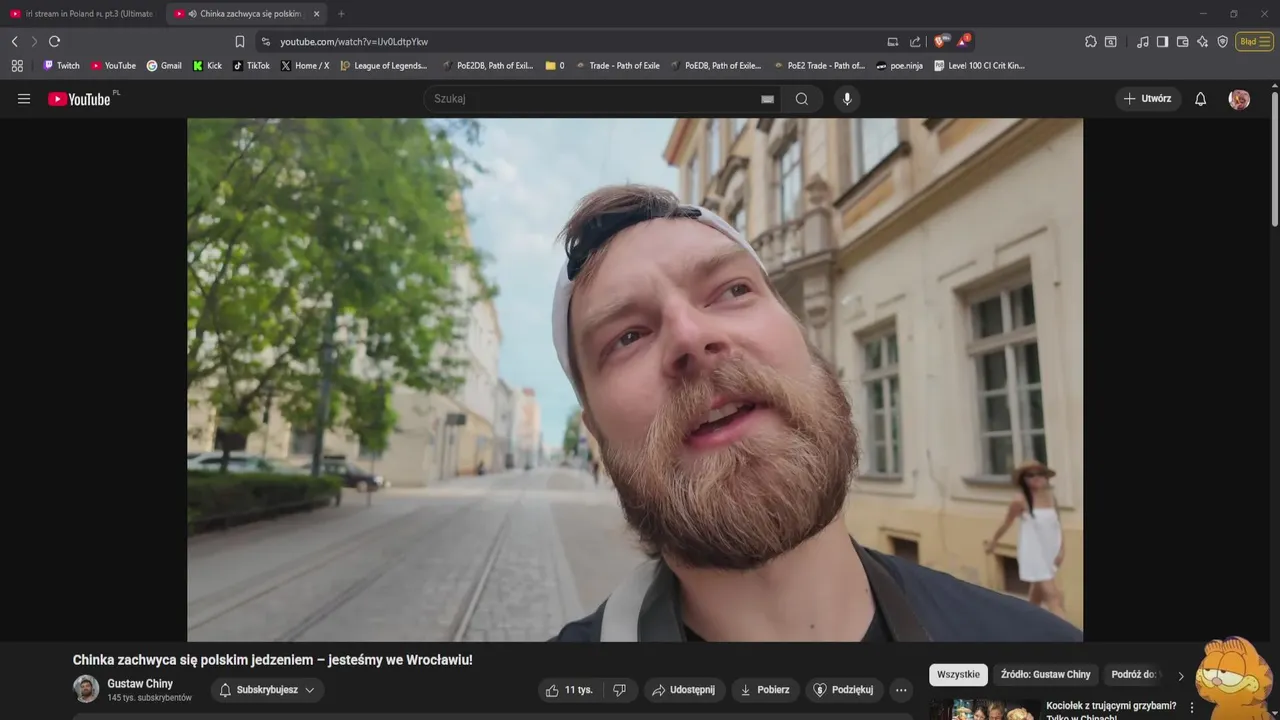The width and height of the screenshot is (1280, 720).
Task: Reload the current page
Action: pos(55,41)
